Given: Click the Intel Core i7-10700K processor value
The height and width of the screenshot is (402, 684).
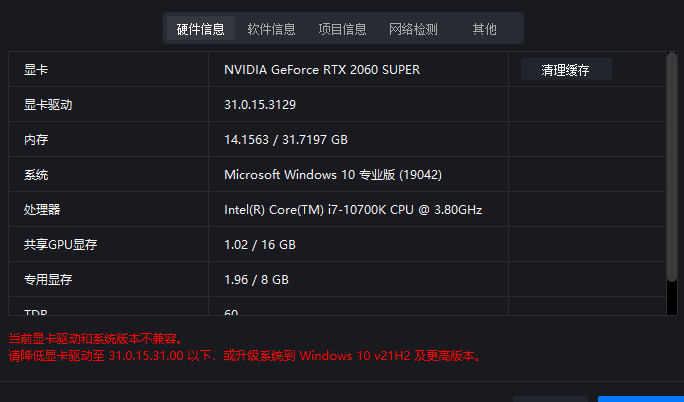Looking at the screenshot, I should (x=353, y=210).
